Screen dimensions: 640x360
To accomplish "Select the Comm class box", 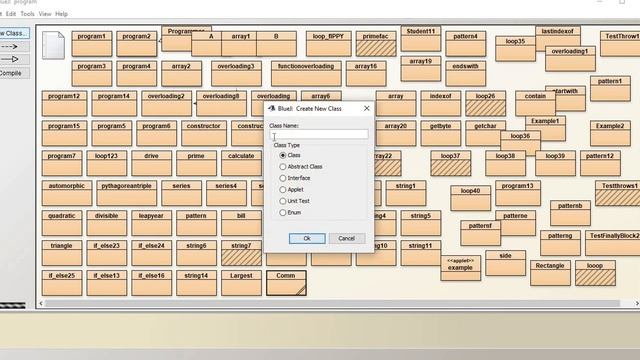I will [286, 283].
